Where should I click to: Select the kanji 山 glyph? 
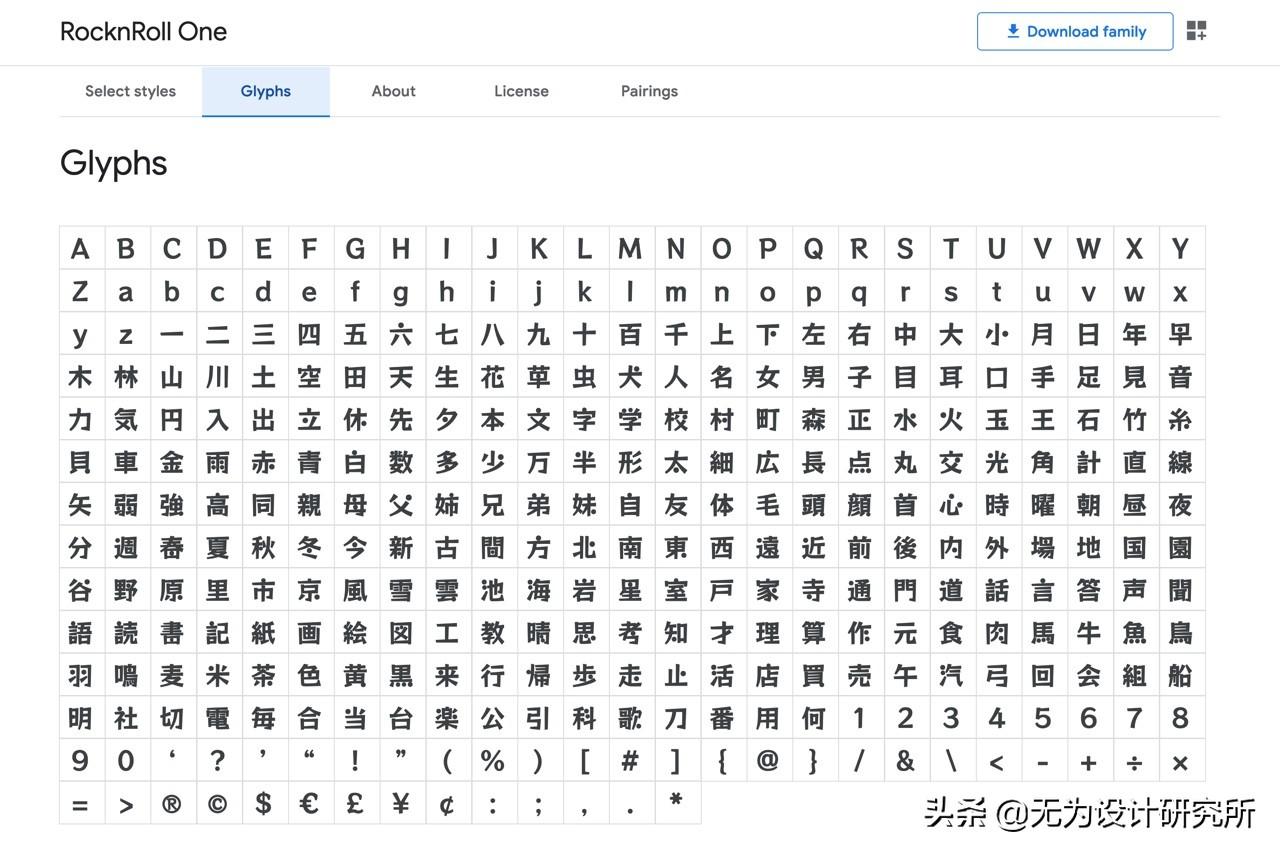[x=172, y=377]
